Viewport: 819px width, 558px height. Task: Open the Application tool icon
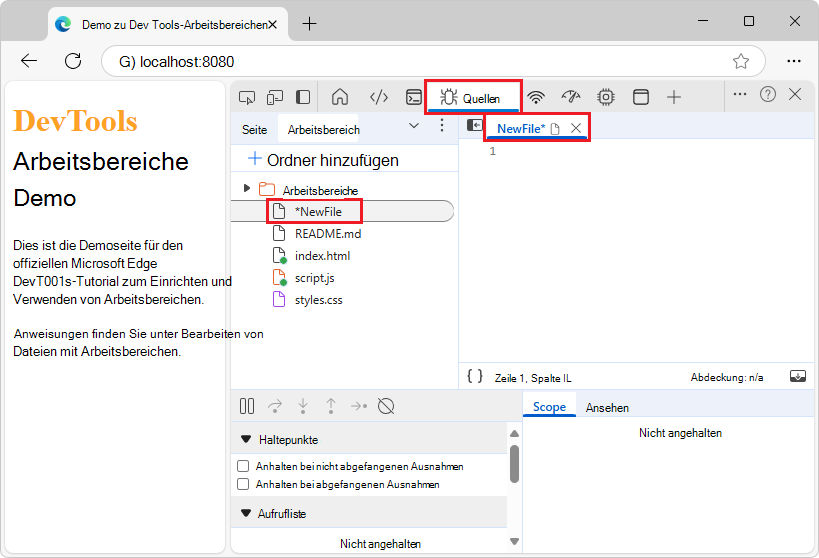click(641, 97)
